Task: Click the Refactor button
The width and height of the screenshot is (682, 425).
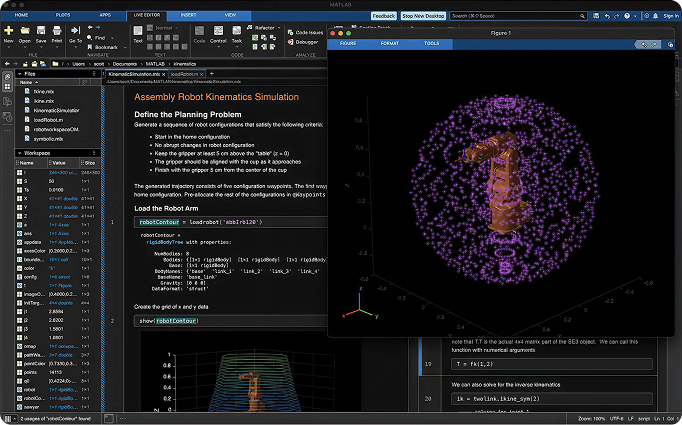Action: pyautogui.click(x=261, y=27)
